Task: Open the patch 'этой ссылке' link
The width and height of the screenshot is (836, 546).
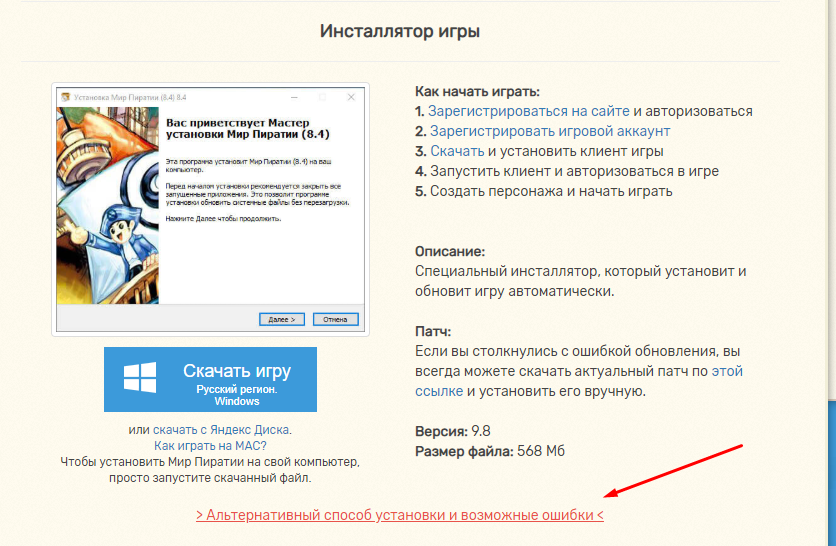Action: (578, 381)
